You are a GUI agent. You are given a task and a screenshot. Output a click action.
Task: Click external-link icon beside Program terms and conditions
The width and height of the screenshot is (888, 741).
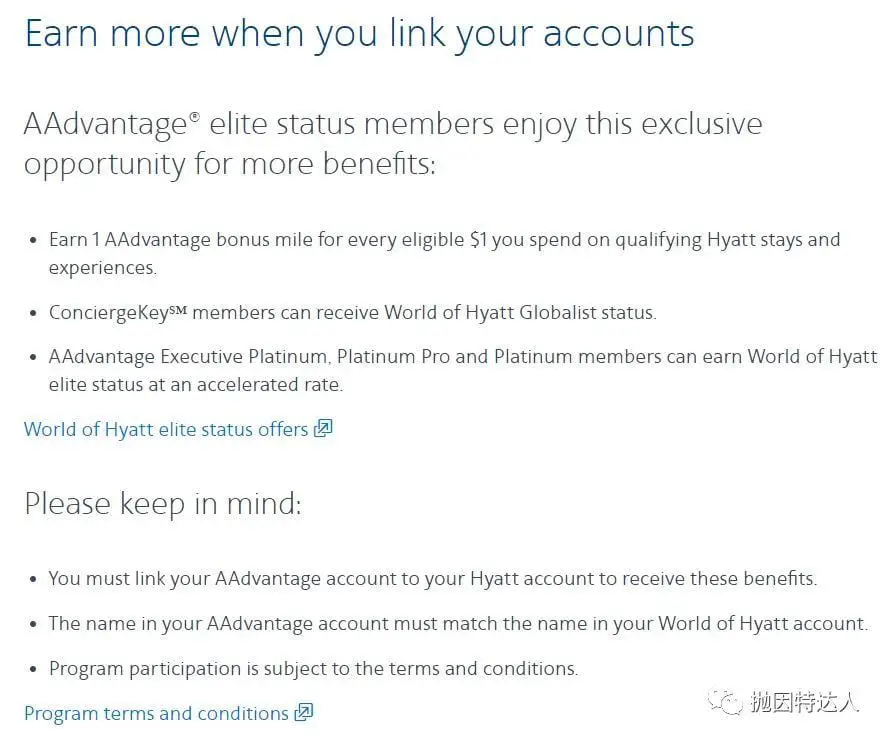pyautogui.click(x=304, y=712)
